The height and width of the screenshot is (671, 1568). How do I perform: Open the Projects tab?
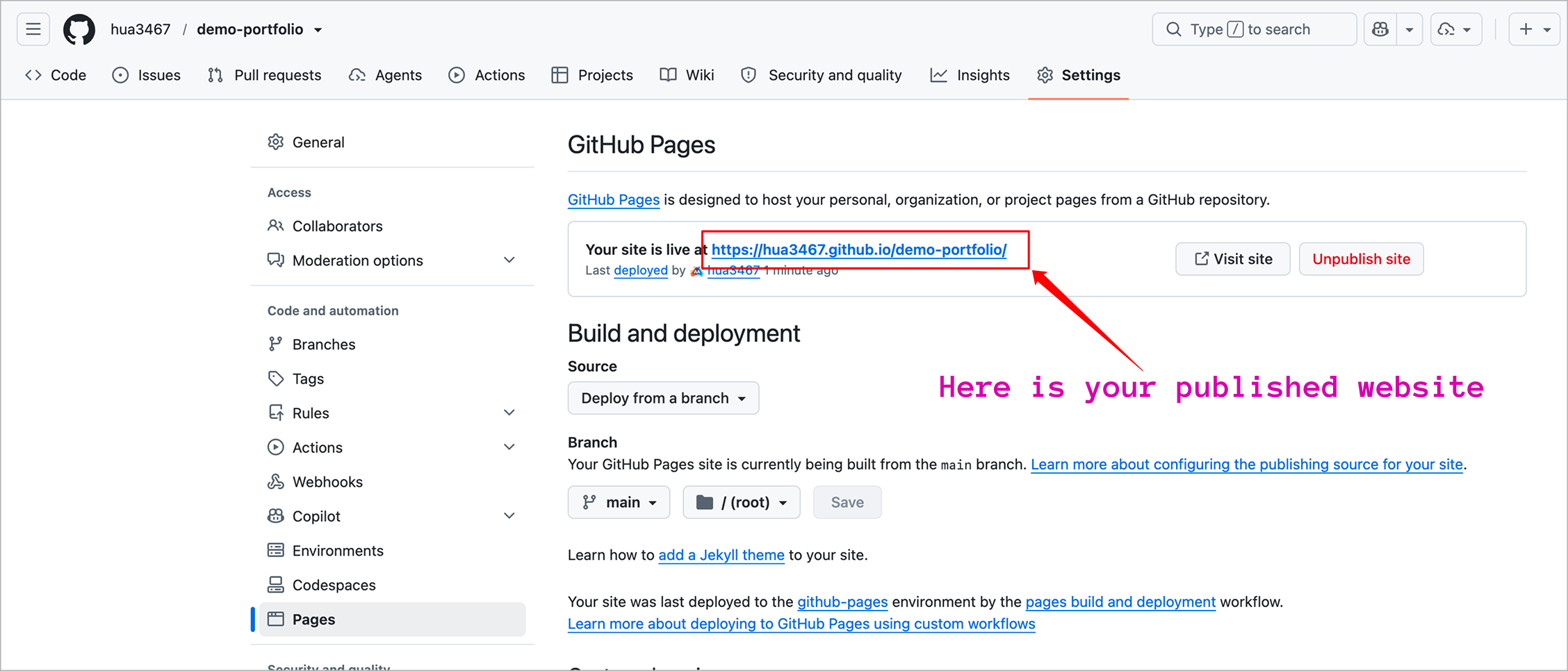tap(592, 75)
